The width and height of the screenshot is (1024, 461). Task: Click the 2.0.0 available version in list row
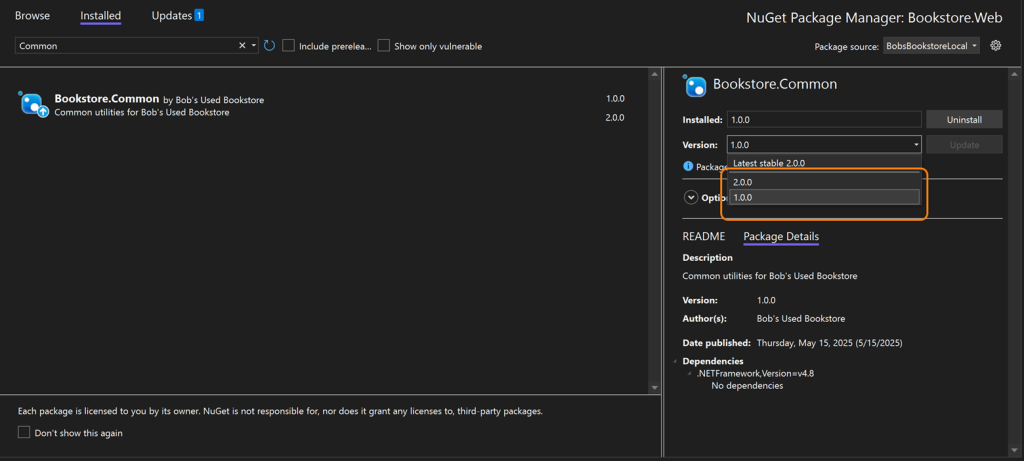pos(615,118)
